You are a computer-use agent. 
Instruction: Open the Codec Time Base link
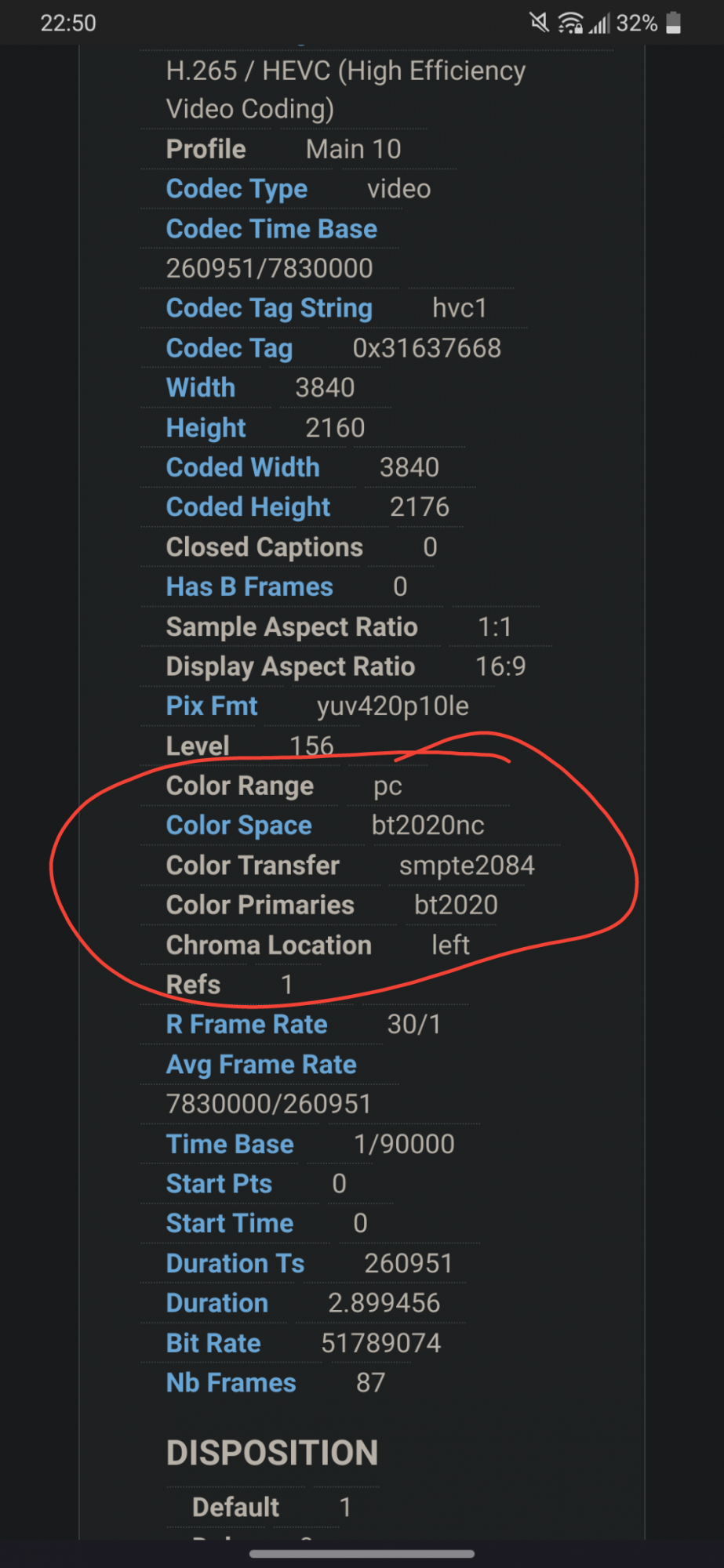271,229
